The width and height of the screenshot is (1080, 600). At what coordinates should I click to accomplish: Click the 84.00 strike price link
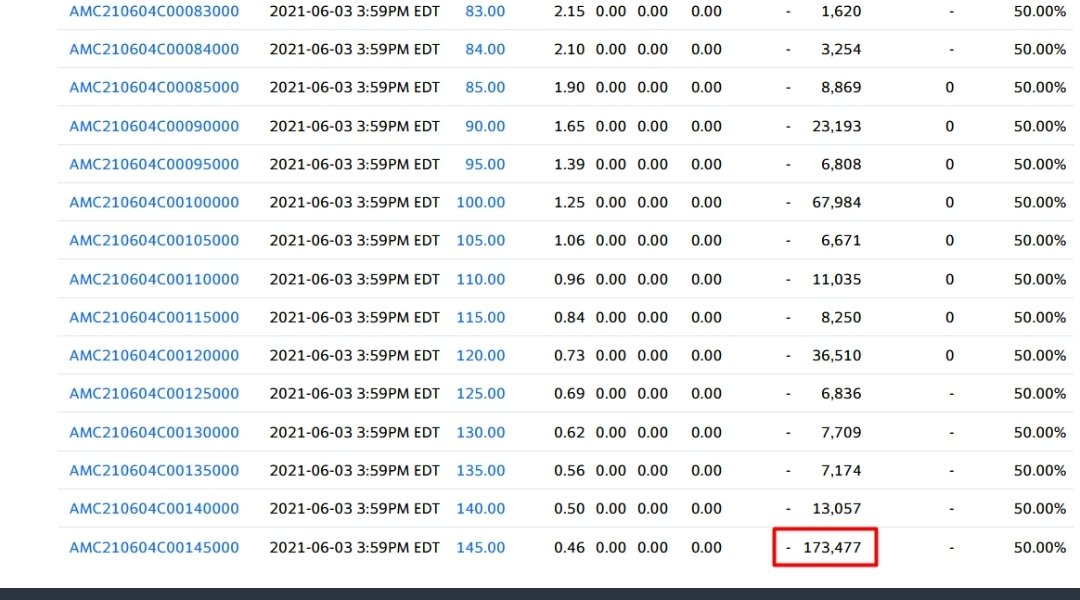coord(485,50)
